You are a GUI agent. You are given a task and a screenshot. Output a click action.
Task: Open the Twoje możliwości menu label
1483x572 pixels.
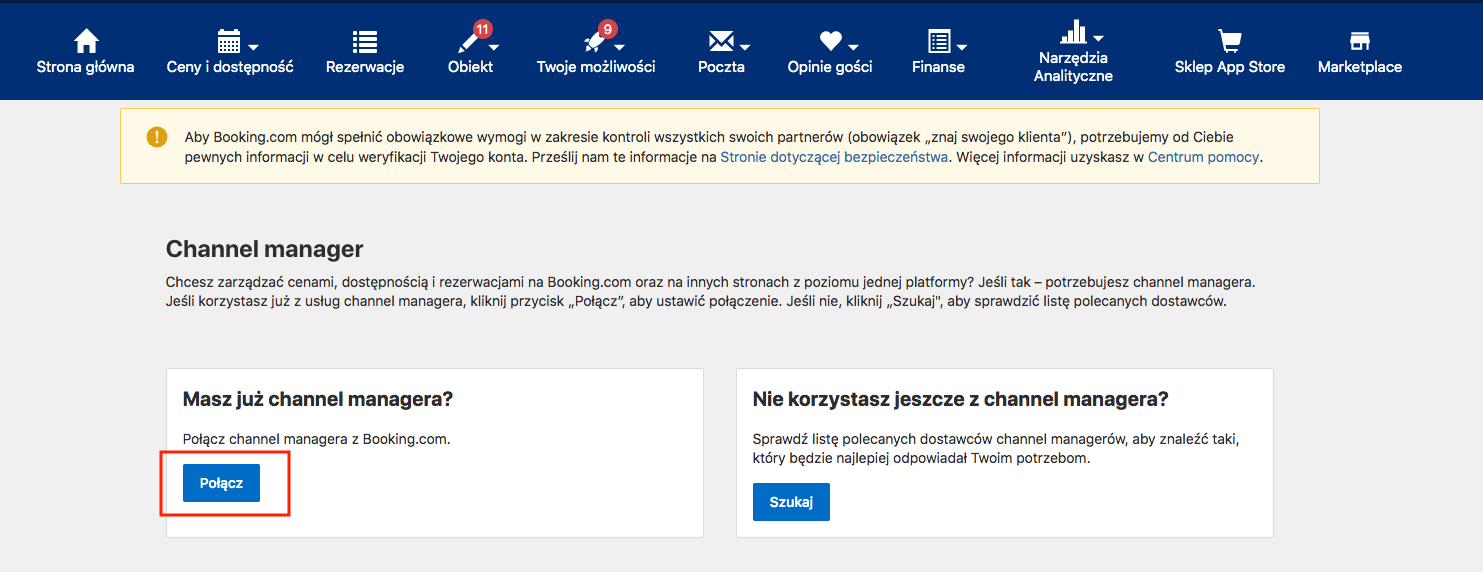(596, 67)
